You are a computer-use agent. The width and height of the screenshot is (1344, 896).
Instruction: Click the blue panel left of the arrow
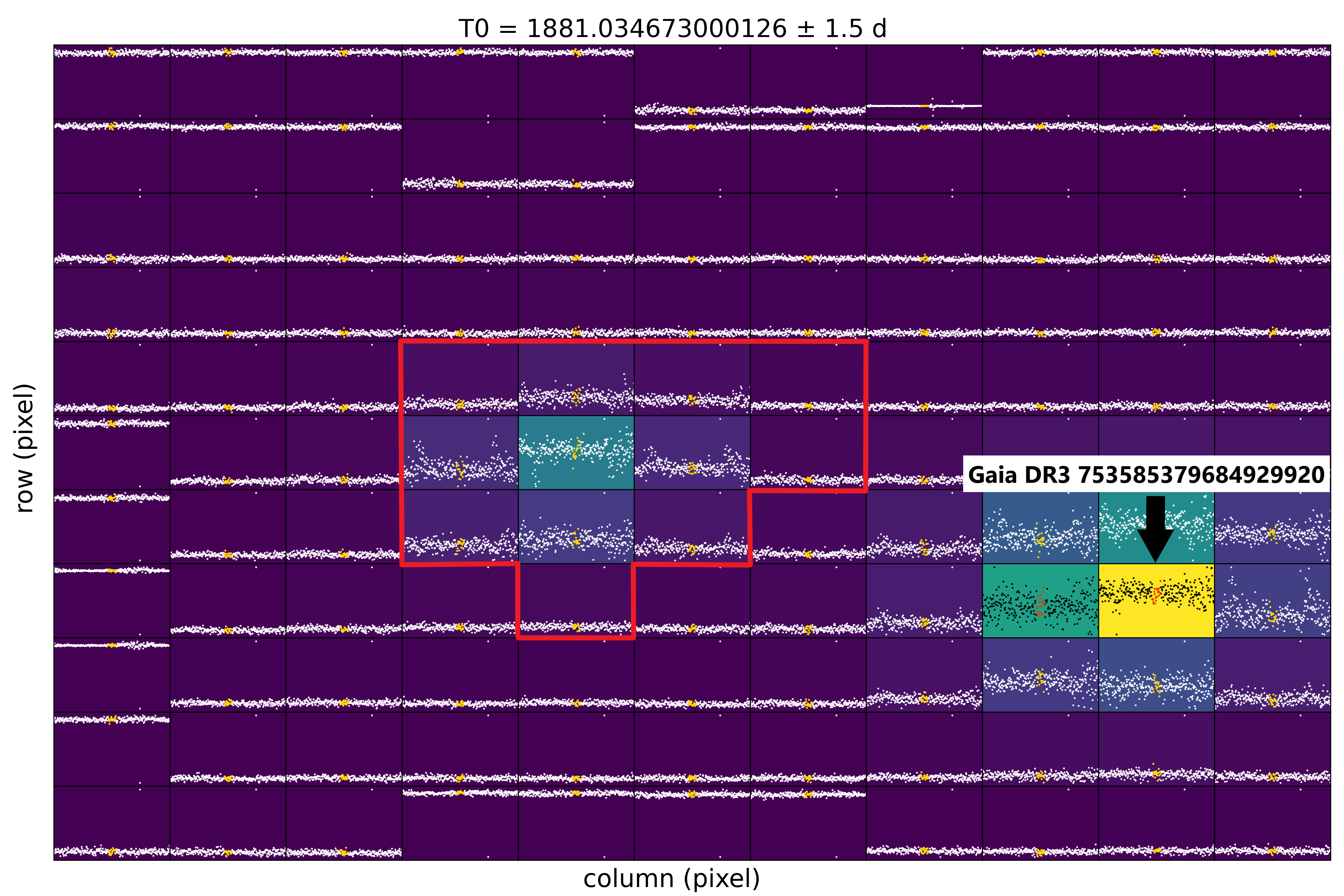1040,526
